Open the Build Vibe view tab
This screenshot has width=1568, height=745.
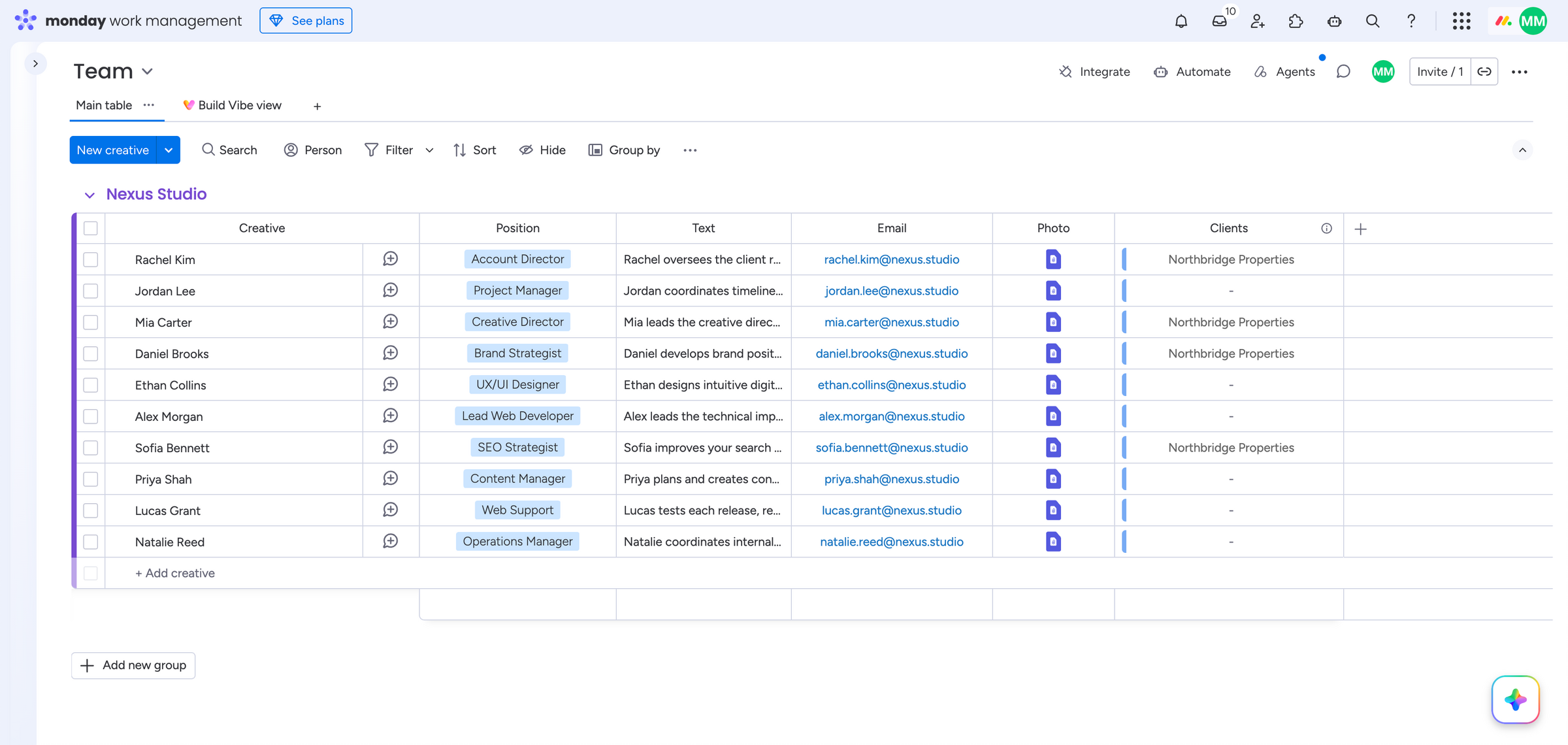[x=233, y=105]
